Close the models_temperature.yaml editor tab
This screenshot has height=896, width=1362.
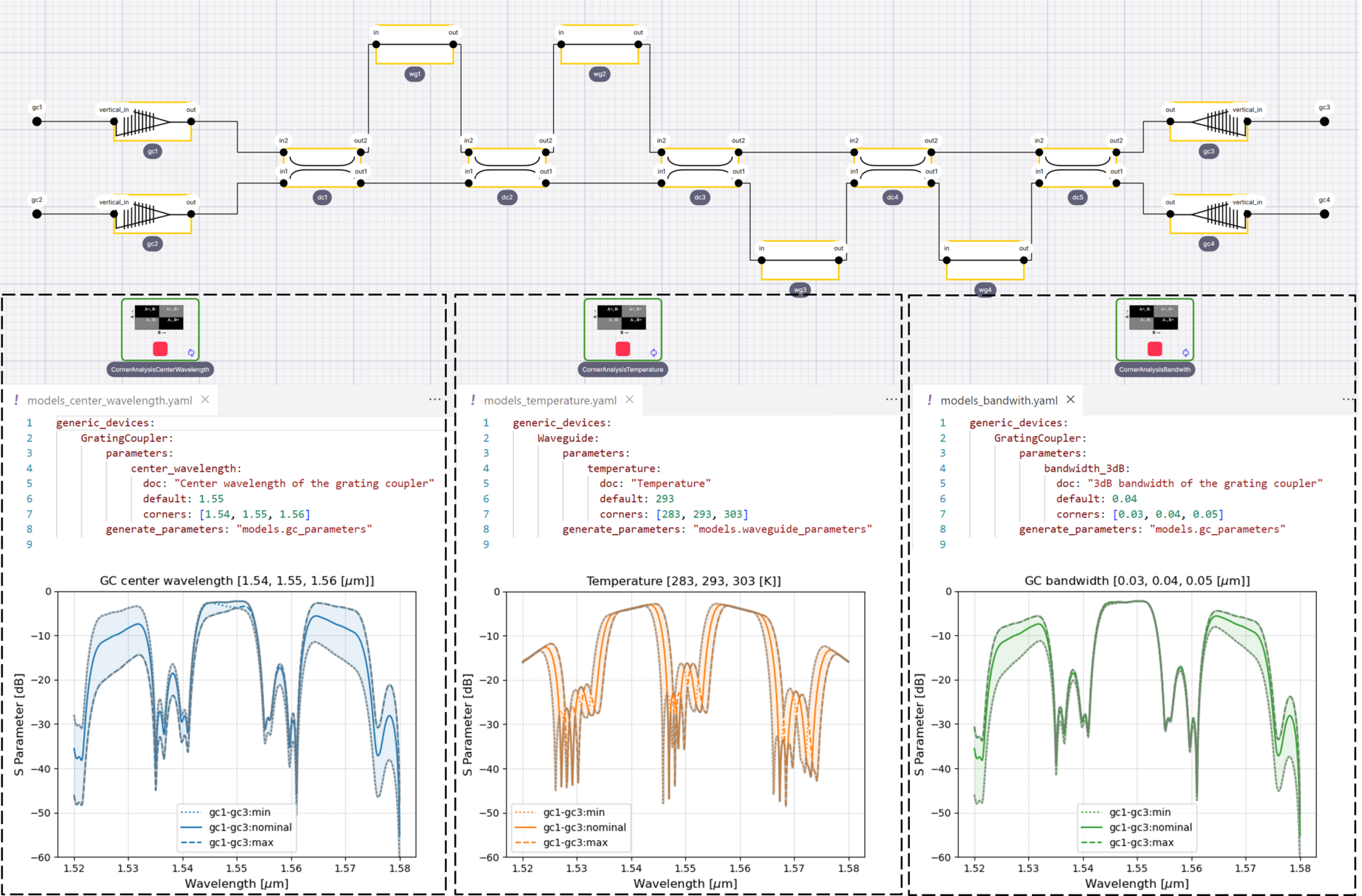629,400
